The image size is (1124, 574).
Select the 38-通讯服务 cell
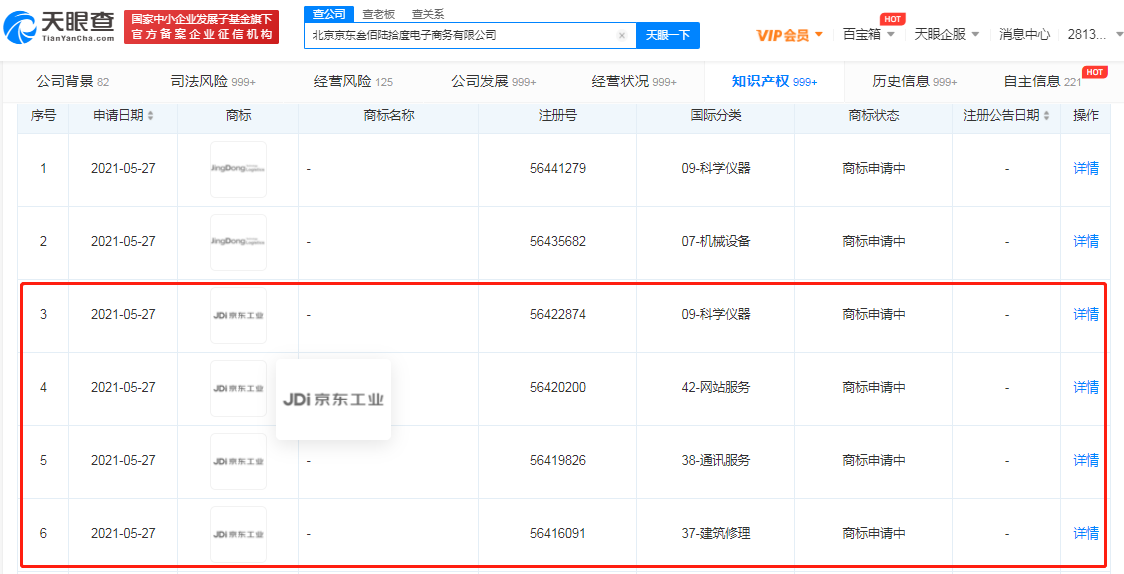click(x=715, y=461)
